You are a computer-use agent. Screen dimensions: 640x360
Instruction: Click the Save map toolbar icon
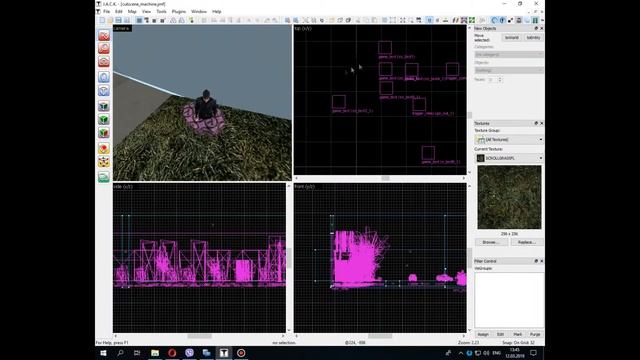coord(118,20)
